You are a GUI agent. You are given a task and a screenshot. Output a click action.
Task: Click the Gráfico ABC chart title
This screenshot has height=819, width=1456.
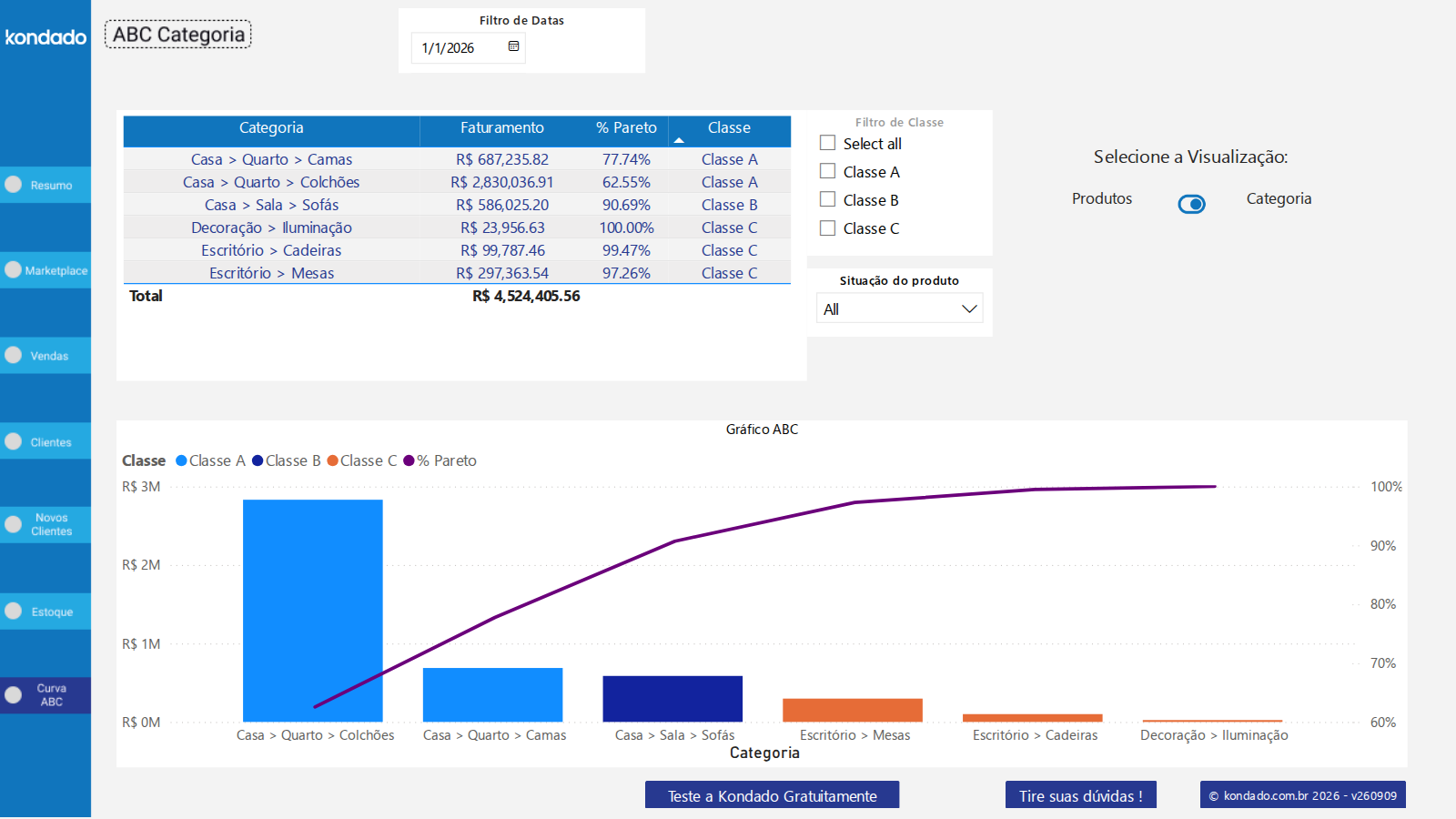click(762, 430)
